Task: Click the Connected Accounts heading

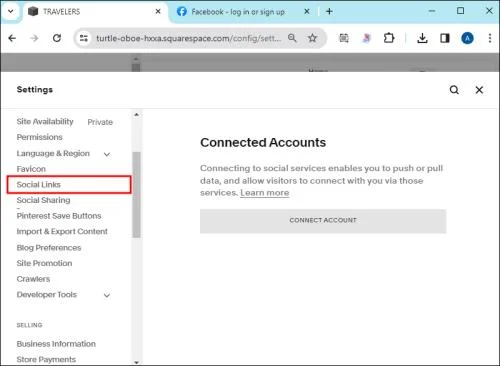Action: (263, 142)
